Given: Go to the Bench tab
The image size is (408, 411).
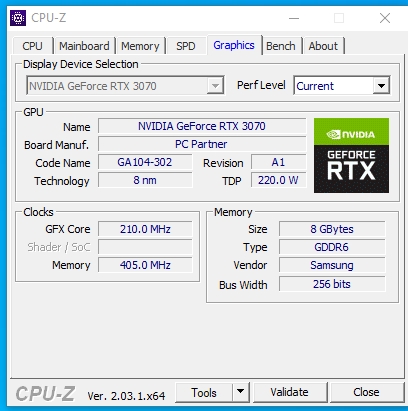Looking at the screenshot, I should click(281, 46).
